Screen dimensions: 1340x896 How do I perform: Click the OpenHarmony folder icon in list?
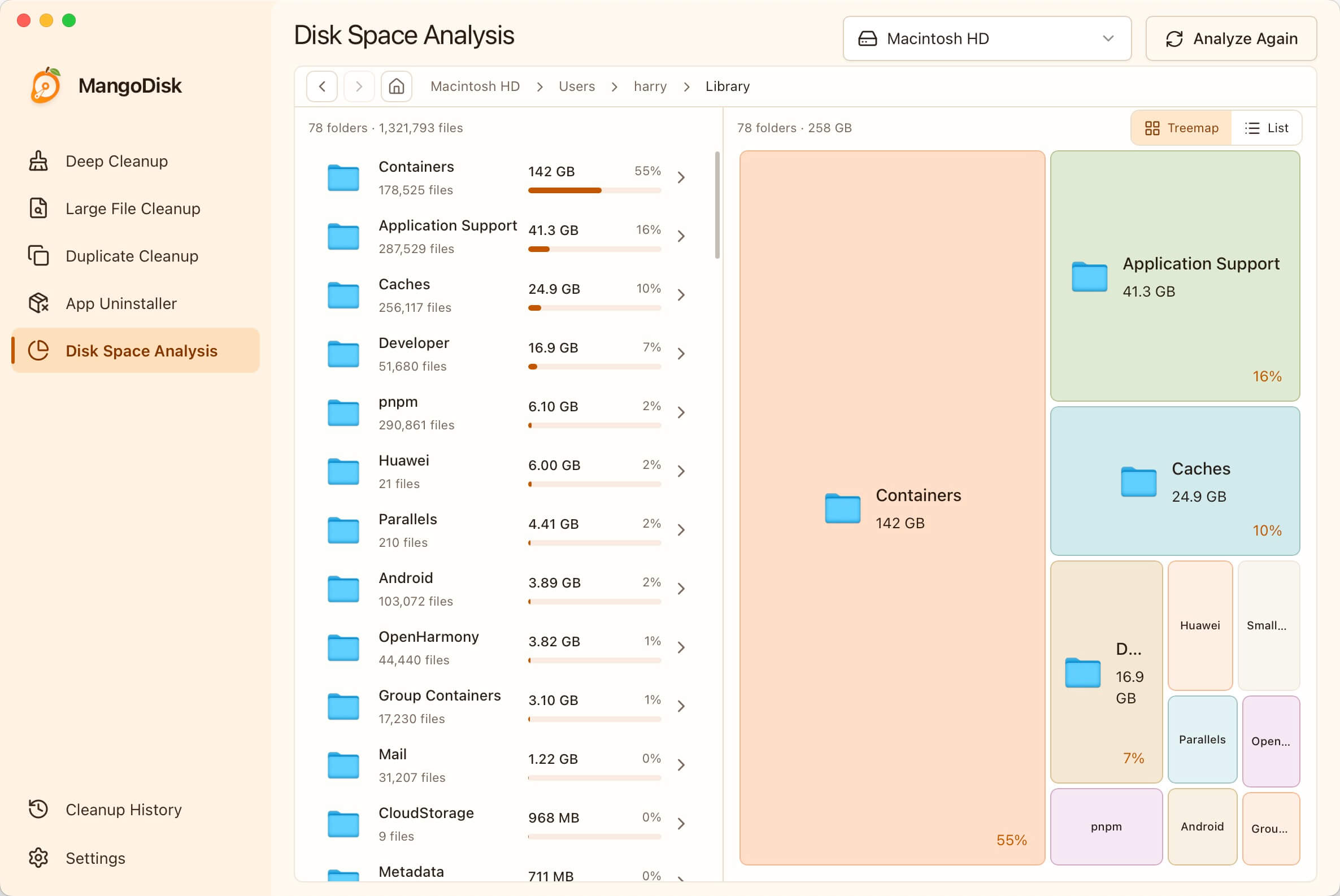point(343,649)
